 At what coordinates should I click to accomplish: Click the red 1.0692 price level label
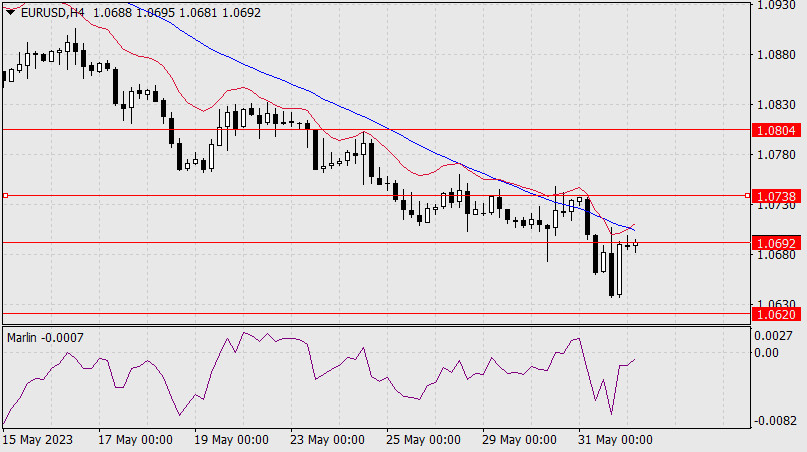(777, 243)
